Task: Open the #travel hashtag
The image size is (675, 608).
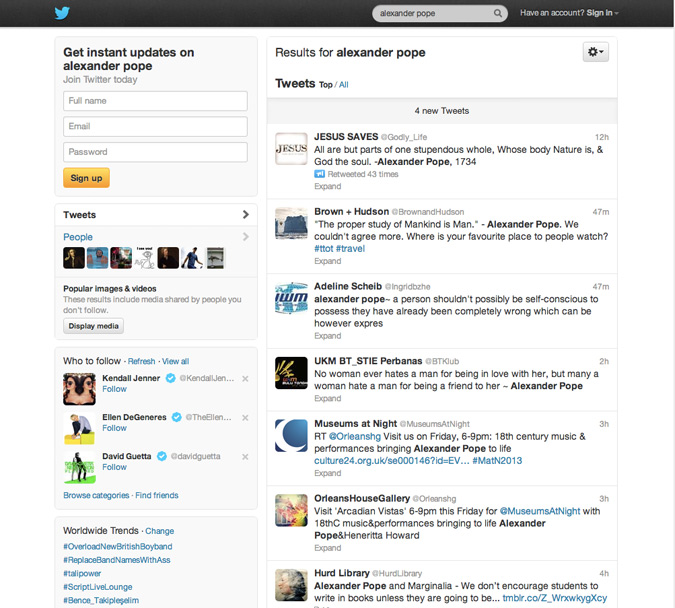Action: pos(350,248)
